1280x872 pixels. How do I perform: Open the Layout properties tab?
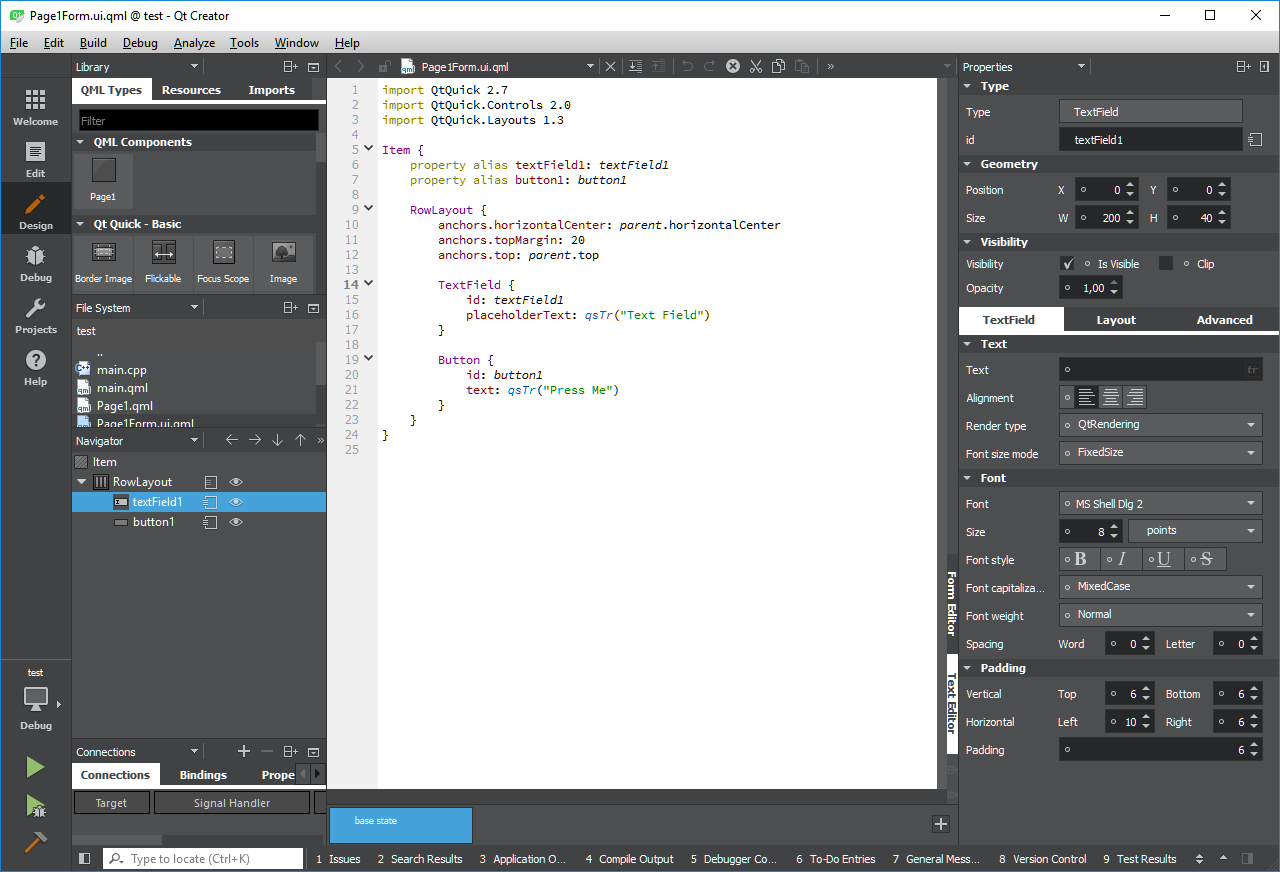tap(1116, 320)
